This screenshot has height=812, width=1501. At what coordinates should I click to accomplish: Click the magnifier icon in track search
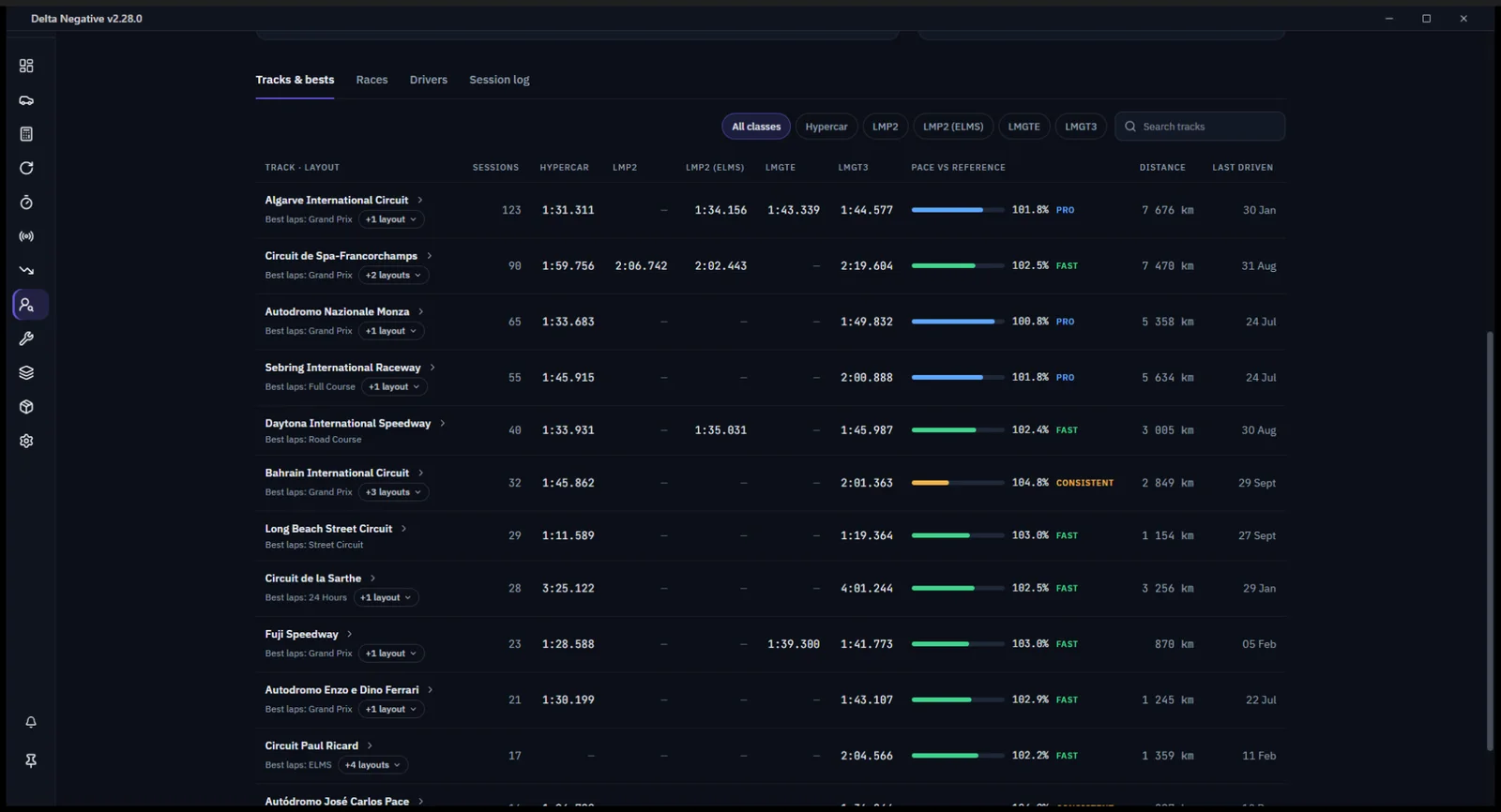click(x=1130, y=127)
